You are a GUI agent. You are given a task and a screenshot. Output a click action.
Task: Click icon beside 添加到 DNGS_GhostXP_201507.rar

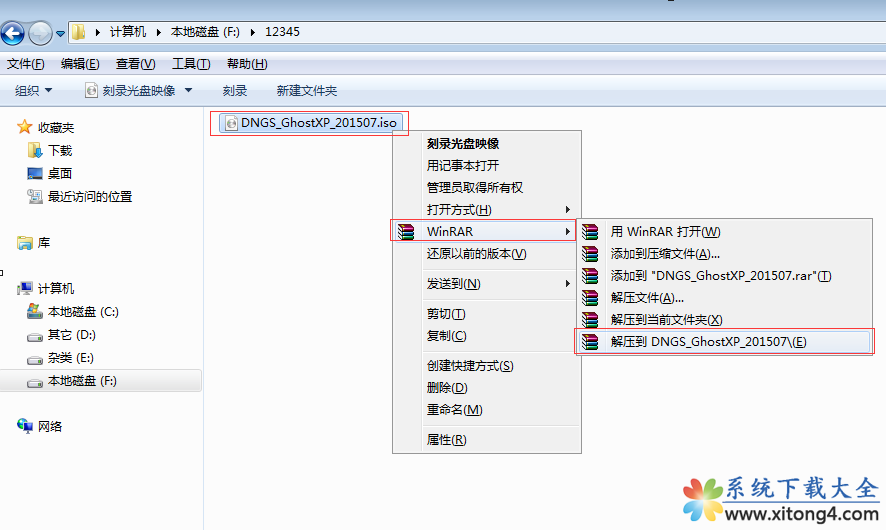pos(590,276)
